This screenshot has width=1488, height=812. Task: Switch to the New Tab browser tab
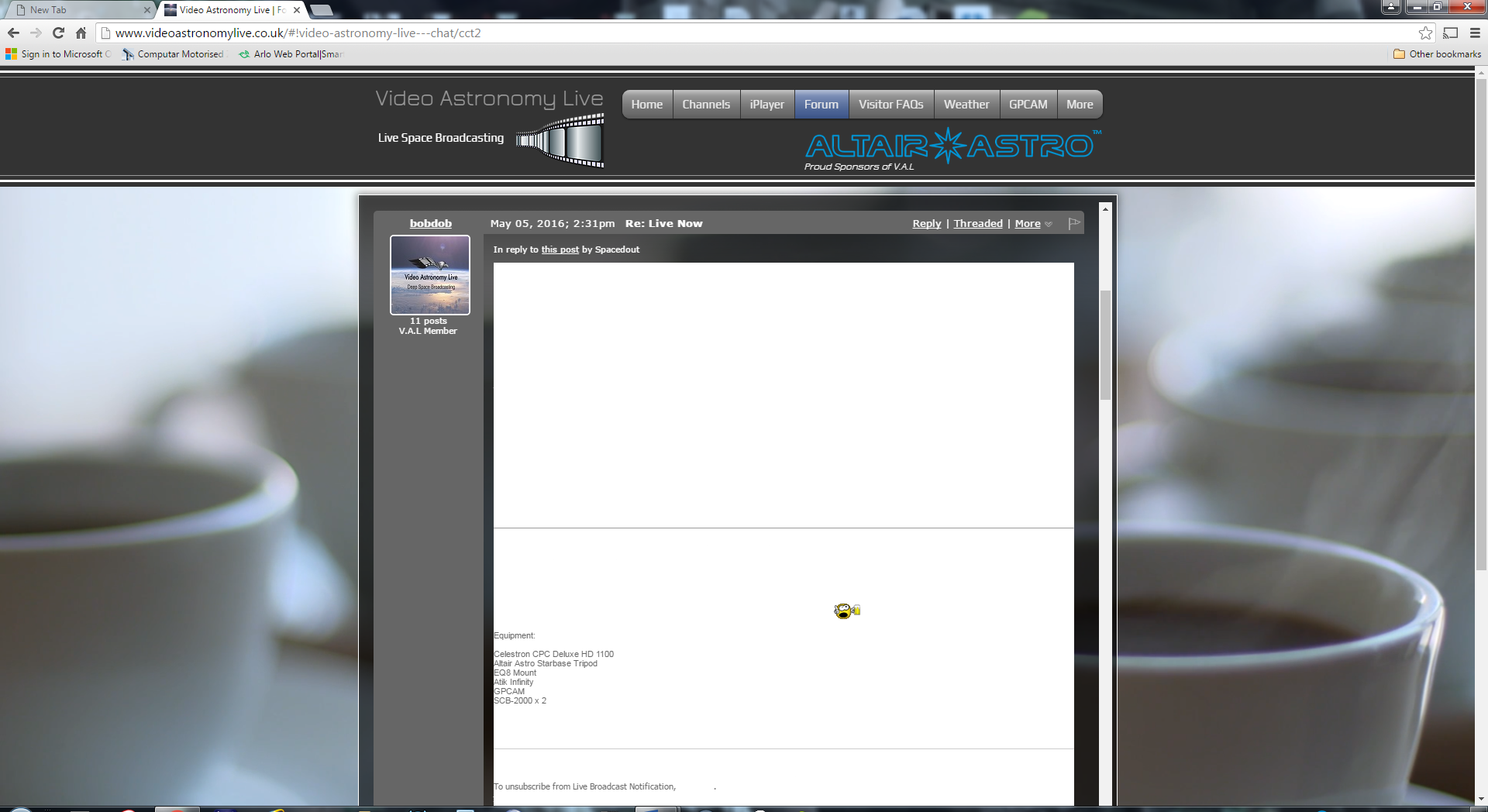[77, 10]
